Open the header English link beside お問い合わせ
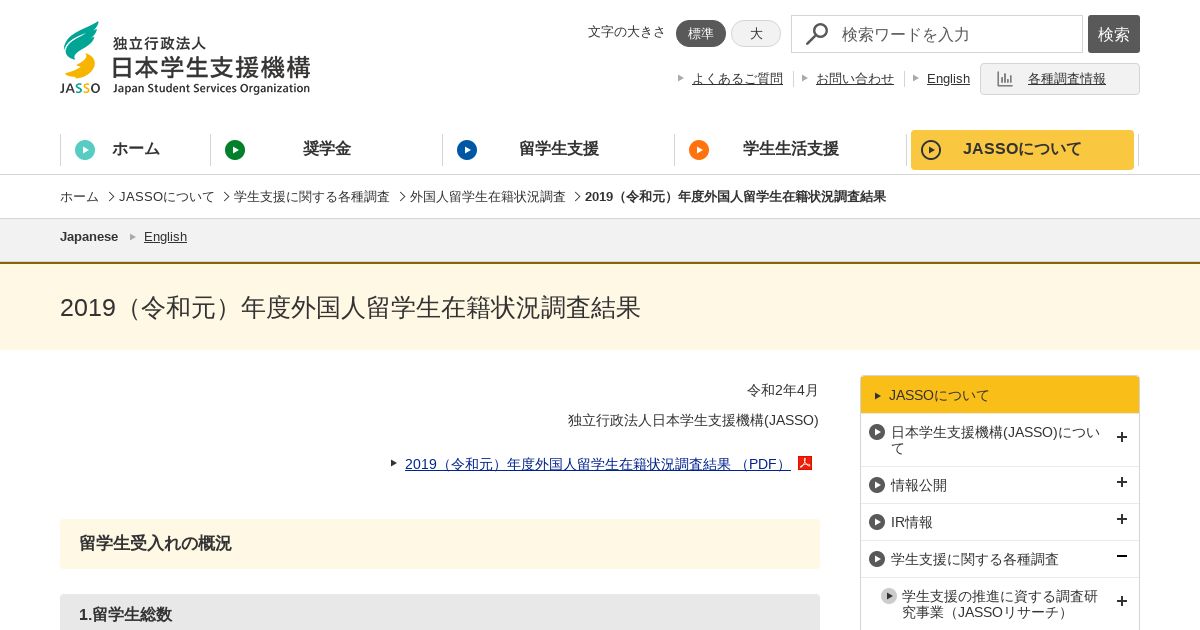 click(948, 79)
